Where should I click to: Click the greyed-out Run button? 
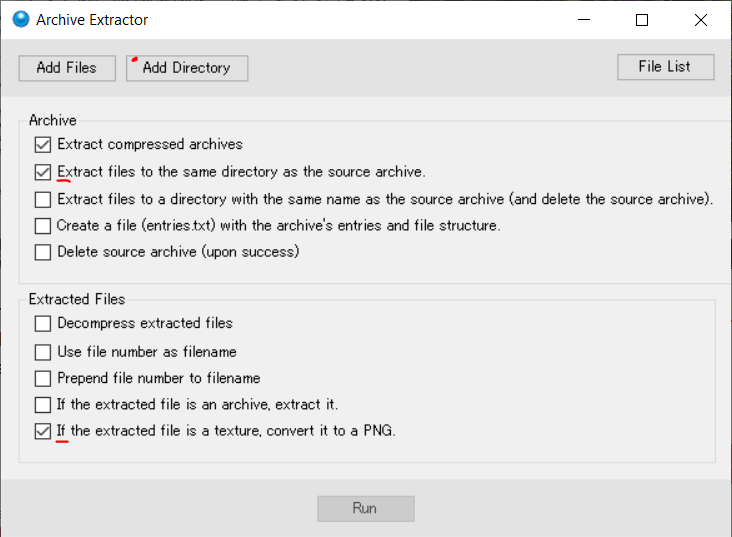[366, 509]
